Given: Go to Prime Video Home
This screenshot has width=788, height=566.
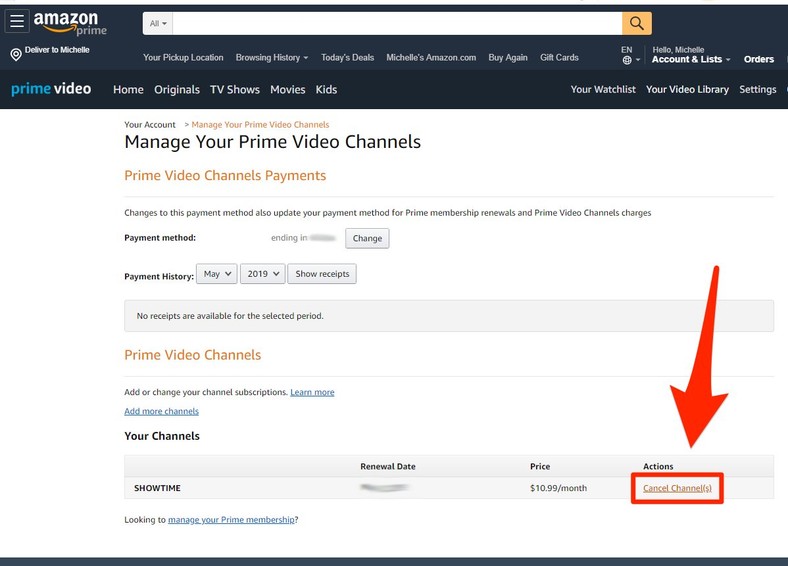Looking at the screenshot, I should 128,89.
